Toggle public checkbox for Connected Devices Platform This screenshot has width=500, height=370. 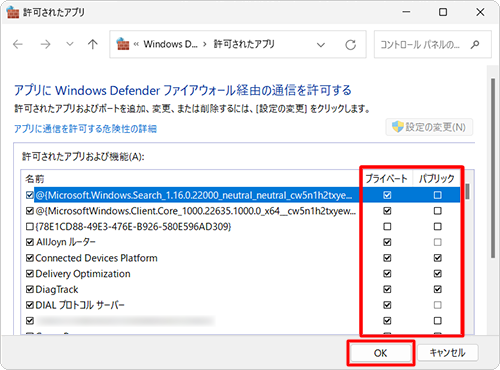click(x=438, y=258)
